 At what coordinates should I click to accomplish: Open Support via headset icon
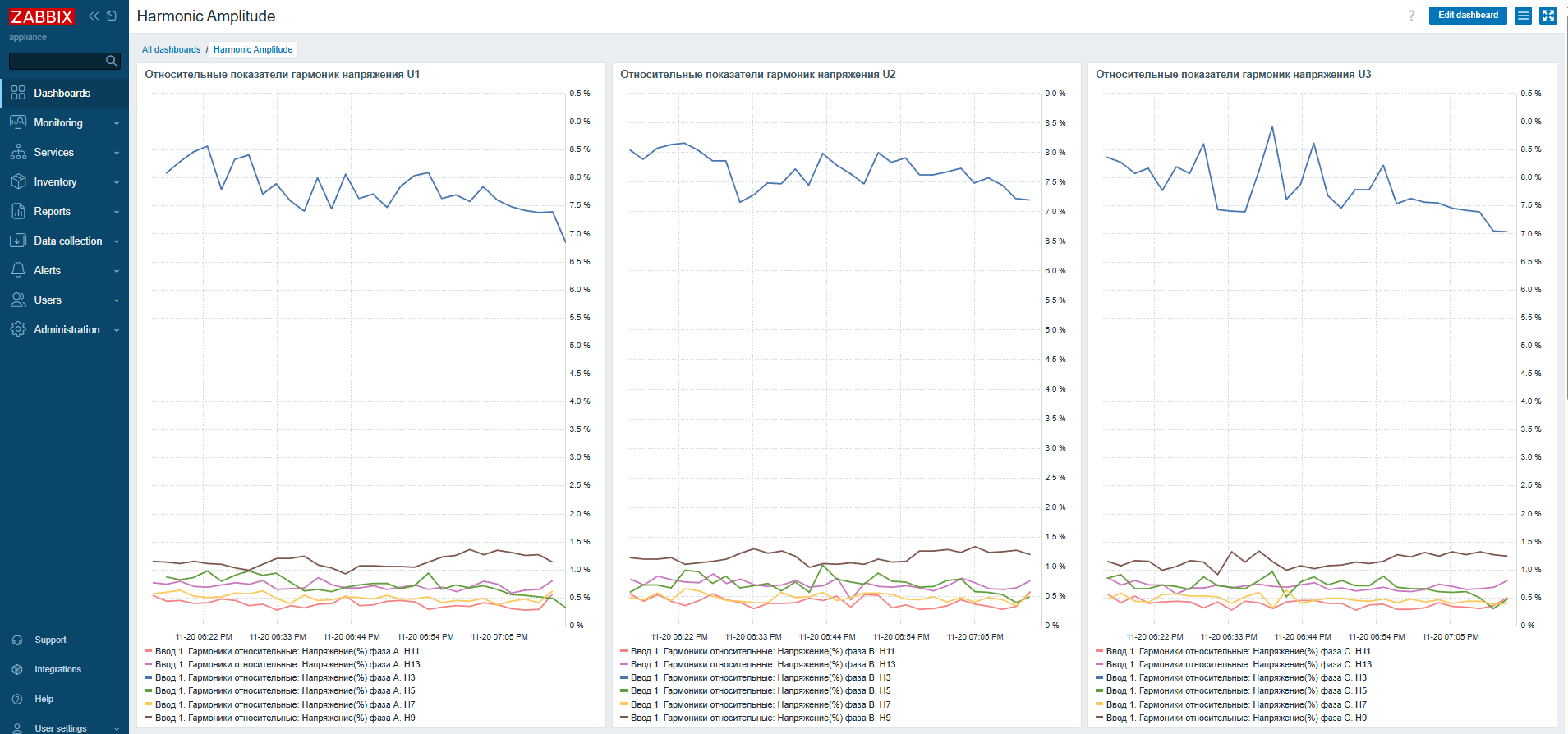(17, 640)
